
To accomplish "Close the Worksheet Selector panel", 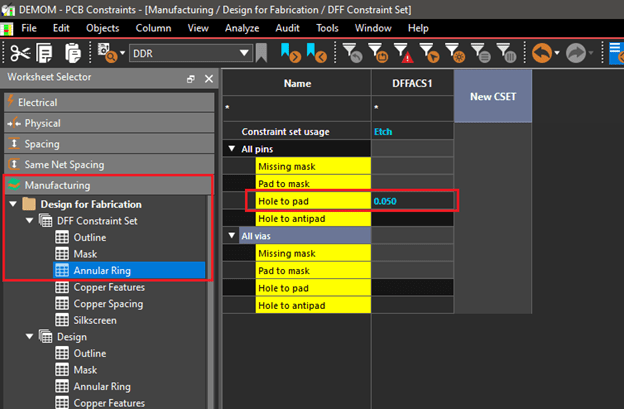I will [x=209, y=79].
